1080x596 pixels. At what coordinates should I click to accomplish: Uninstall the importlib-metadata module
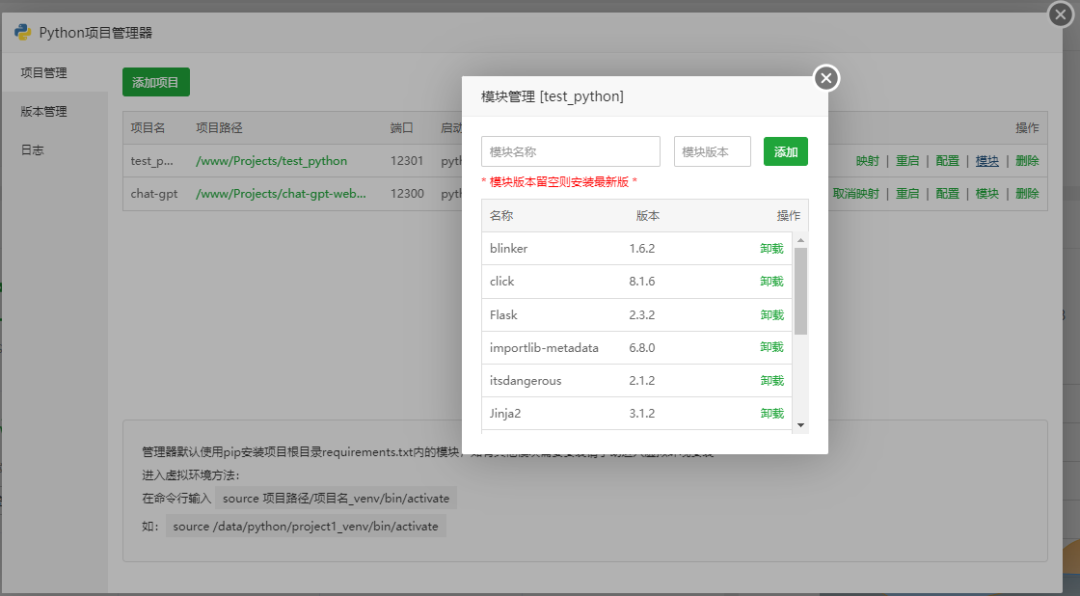click(771, 347)
